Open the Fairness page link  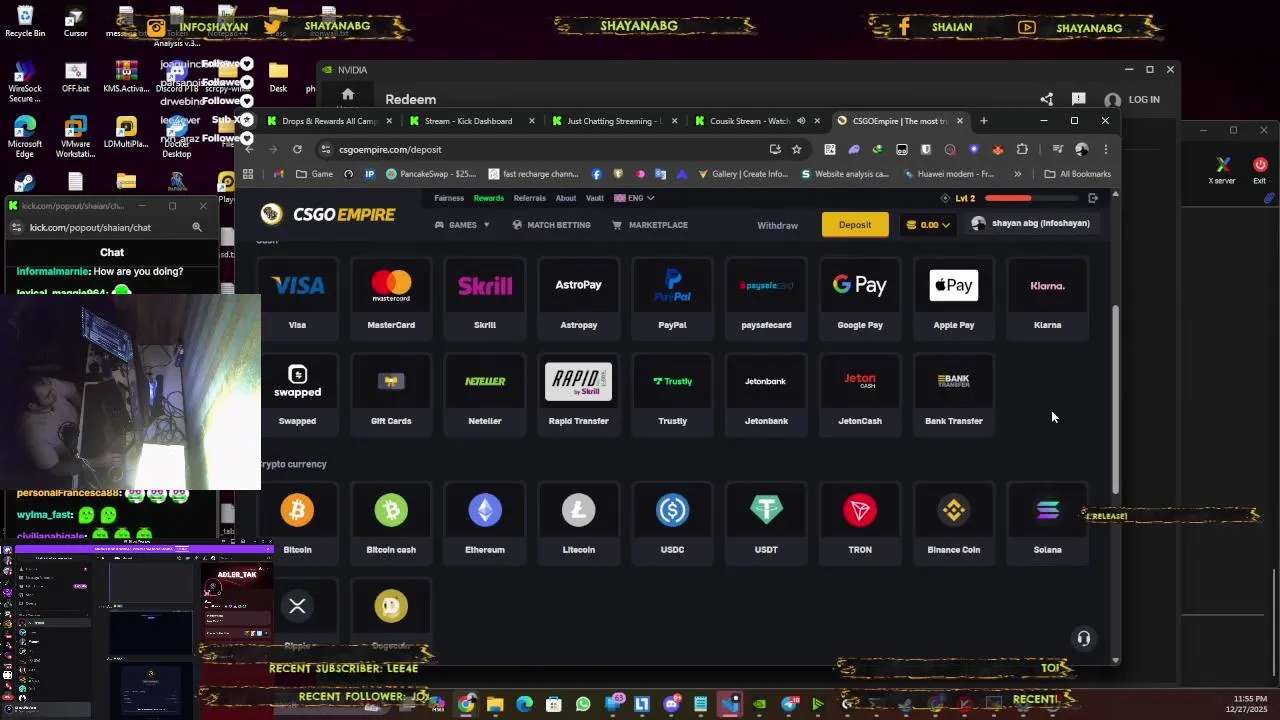click(x=449, y=198)
